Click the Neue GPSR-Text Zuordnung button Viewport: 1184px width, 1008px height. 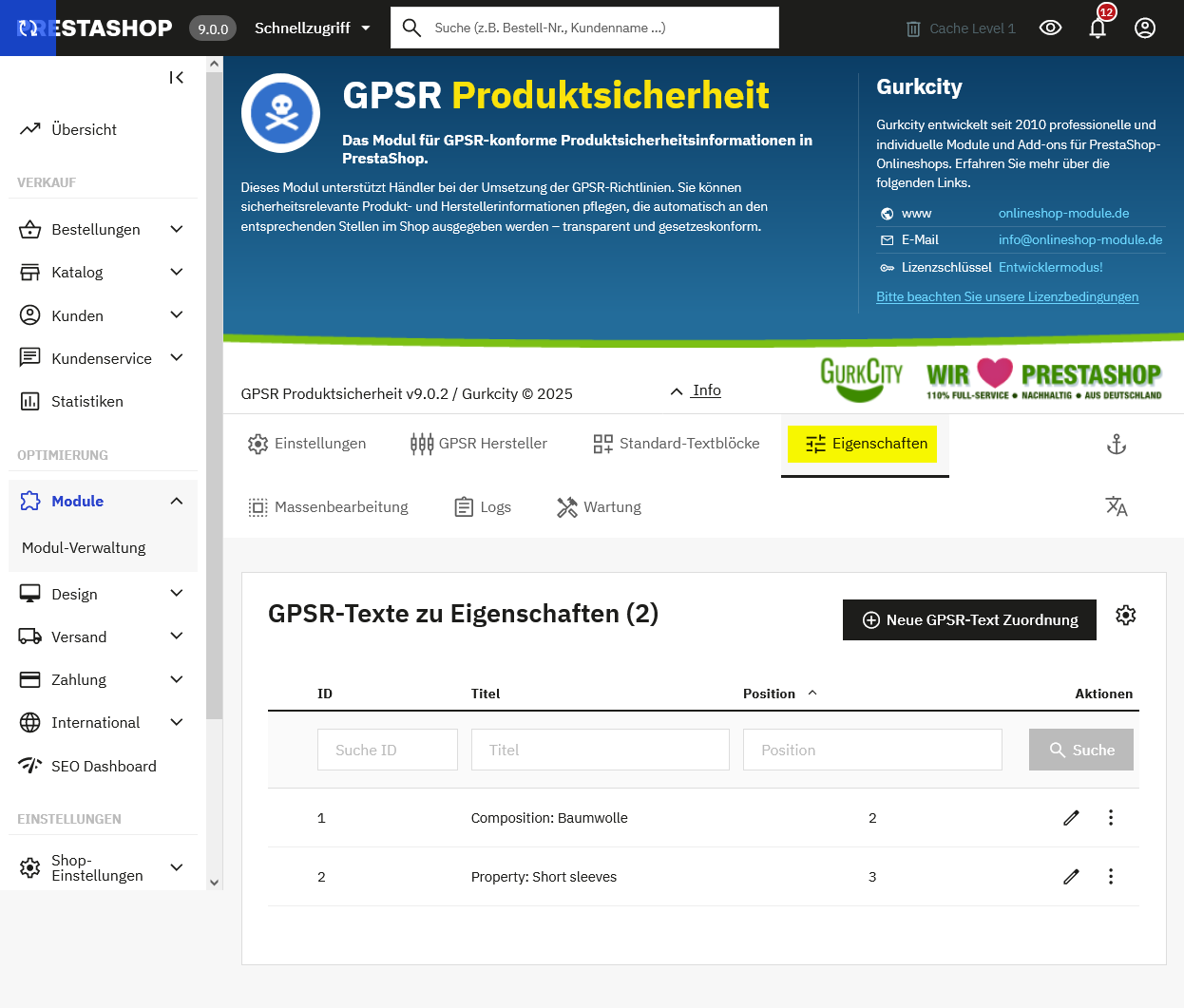(x=969, y=620)
